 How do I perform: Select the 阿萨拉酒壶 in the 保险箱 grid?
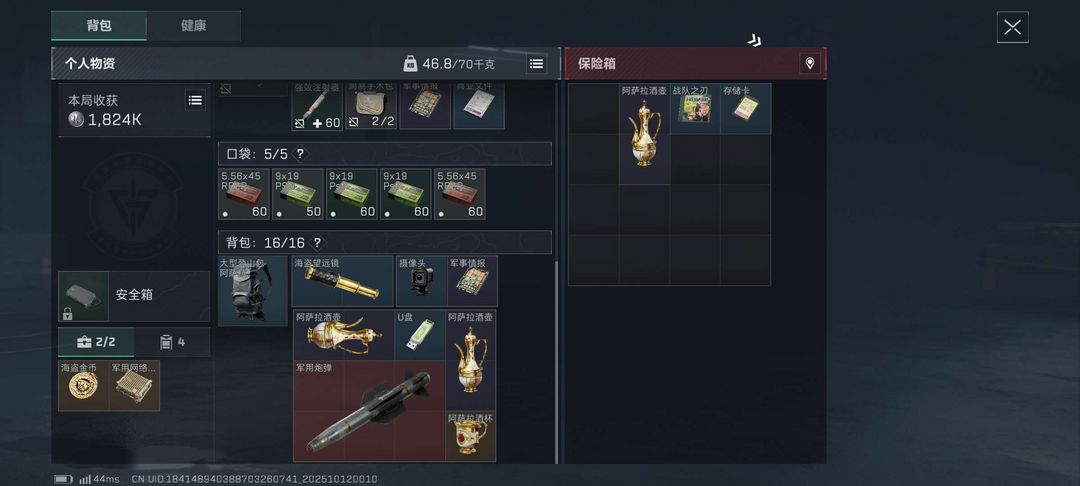click(645, 134)
